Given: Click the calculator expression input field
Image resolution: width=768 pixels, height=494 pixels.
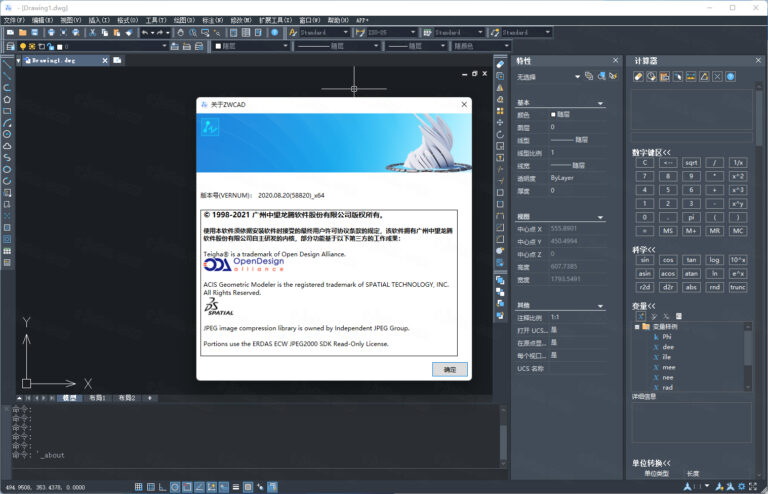Looking at the screenshot, I should [x=692, y=137].
